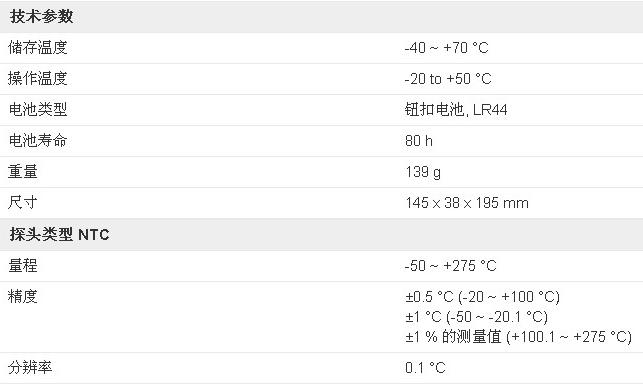Select the 精度 row label
The image size is (643, 391).
pyautogui.click(x=23, y=296)
